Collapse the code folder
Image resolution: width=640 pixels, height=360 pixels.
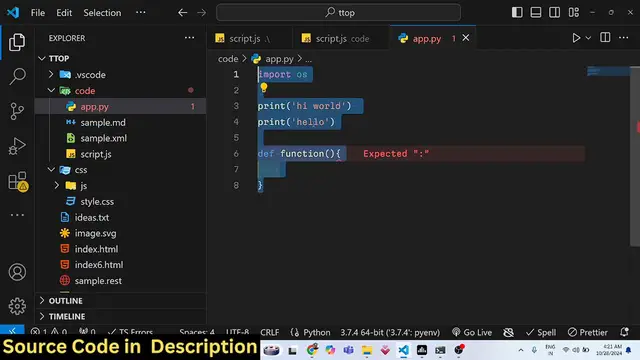pyautogui.click(x=51, y=90)
